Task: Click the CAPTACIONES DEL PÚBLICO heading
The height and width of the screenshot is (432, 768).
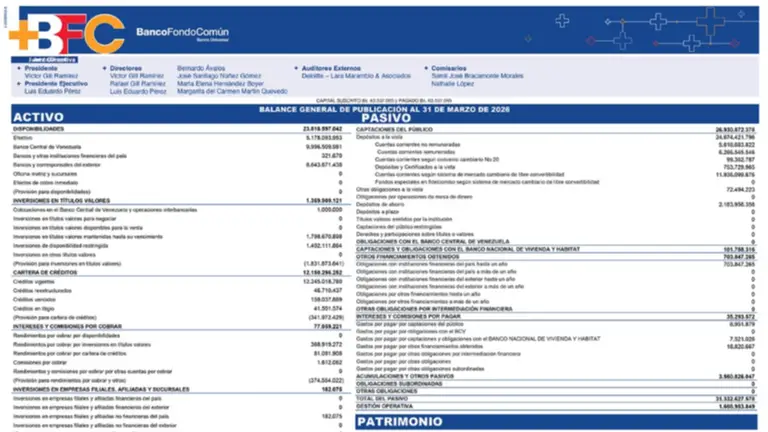Action: [x=399, y=129]
